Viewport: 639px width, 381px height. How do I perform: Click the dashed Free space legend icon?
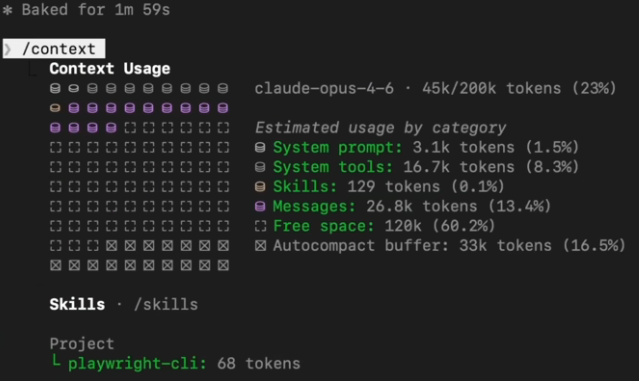pos(260,226)
